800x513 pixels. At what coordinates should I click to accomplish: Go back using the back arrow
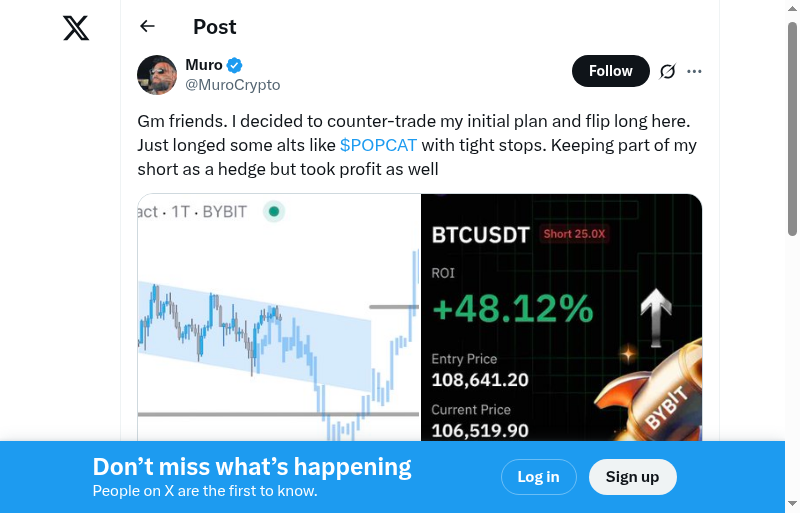148,27
